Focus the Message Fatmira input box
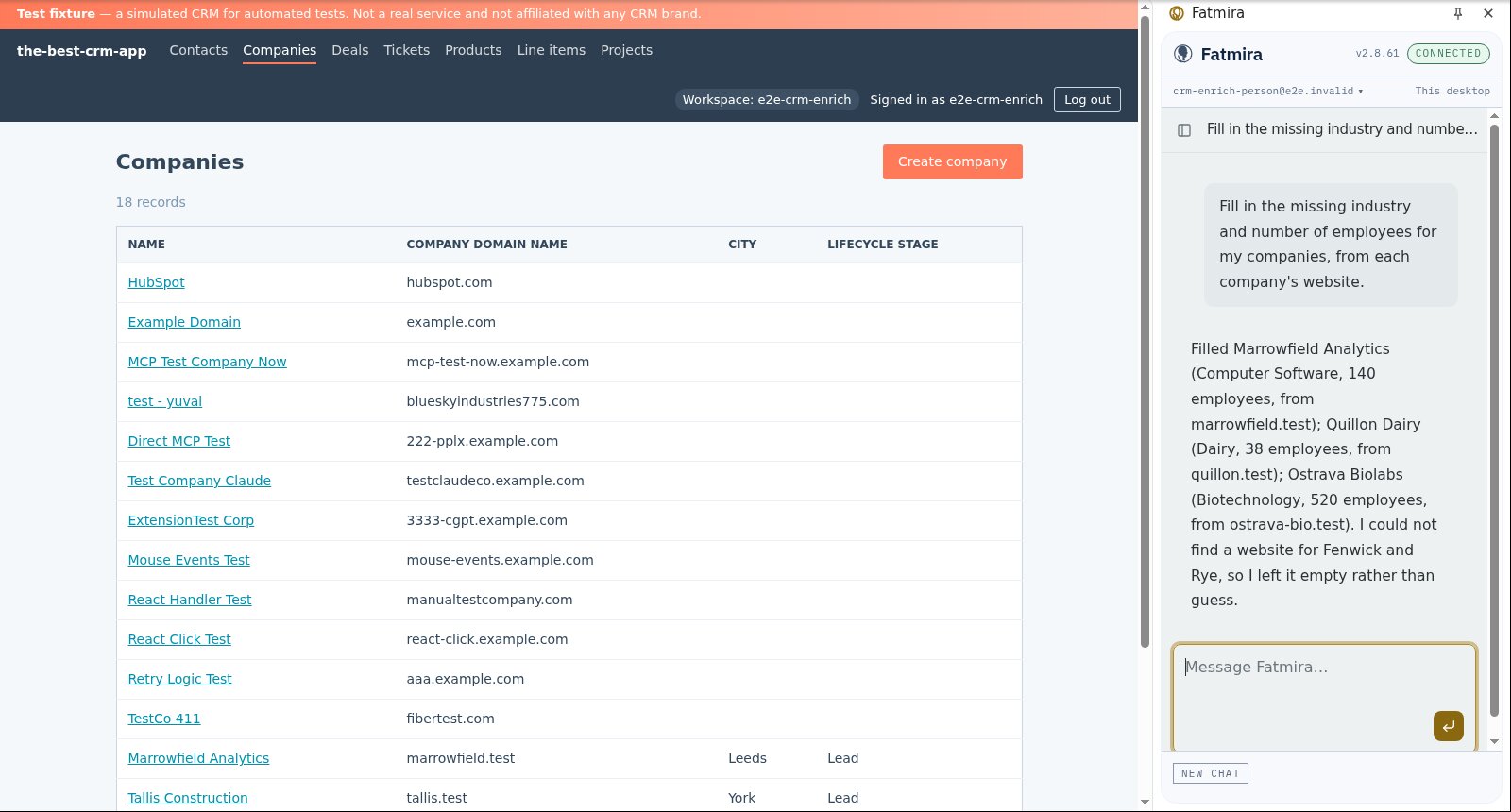1511x812 pixels. [x=1324, y=697]
